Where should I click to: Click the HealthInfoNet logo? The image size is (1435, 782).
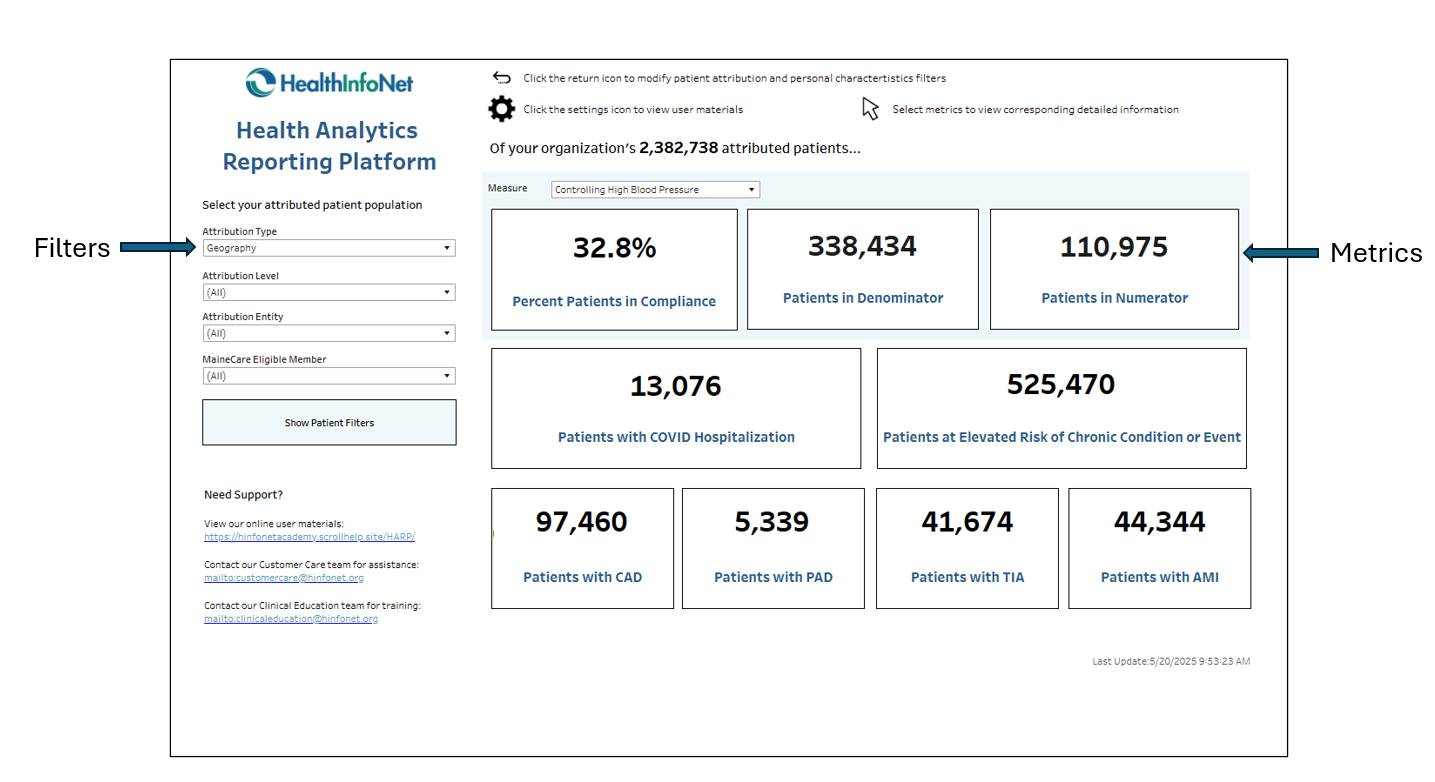coord(329,82)
